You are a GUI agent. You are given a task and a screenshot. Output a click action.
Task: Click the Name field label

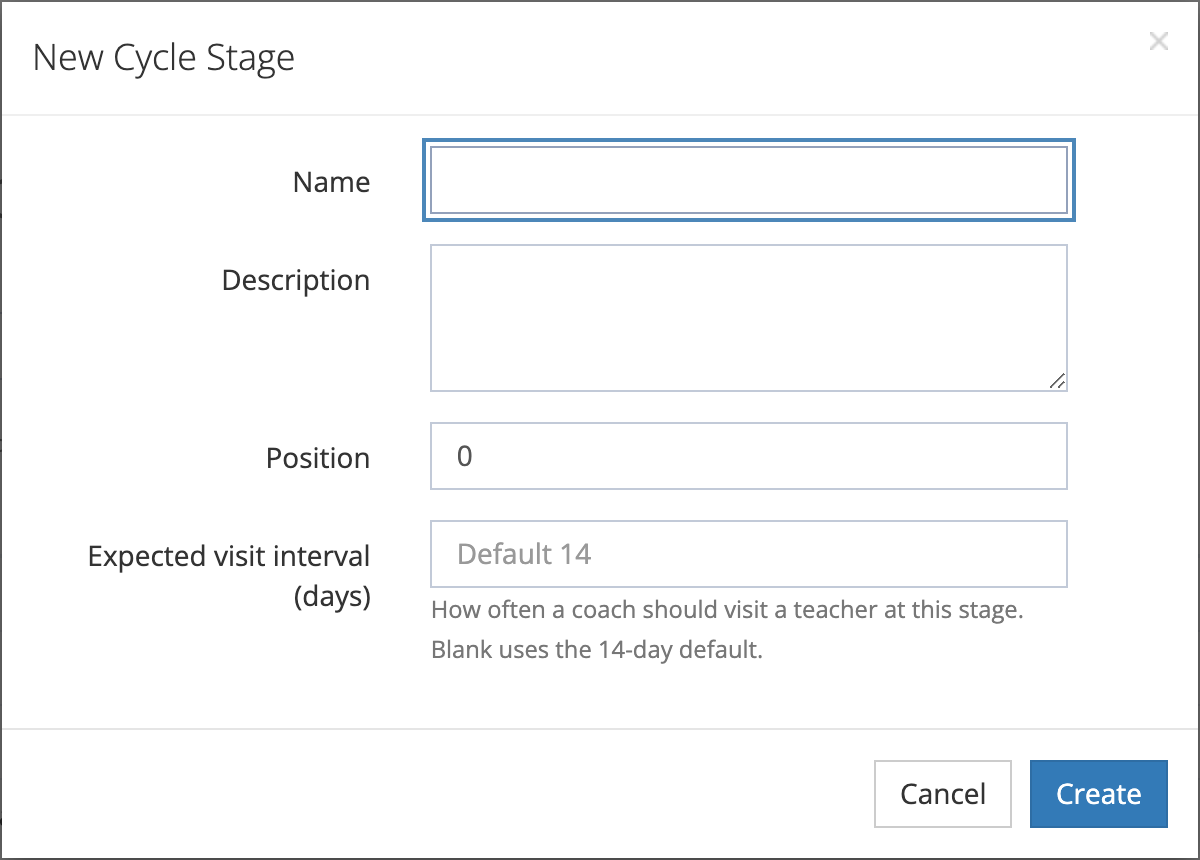click(x=331, y=182)
